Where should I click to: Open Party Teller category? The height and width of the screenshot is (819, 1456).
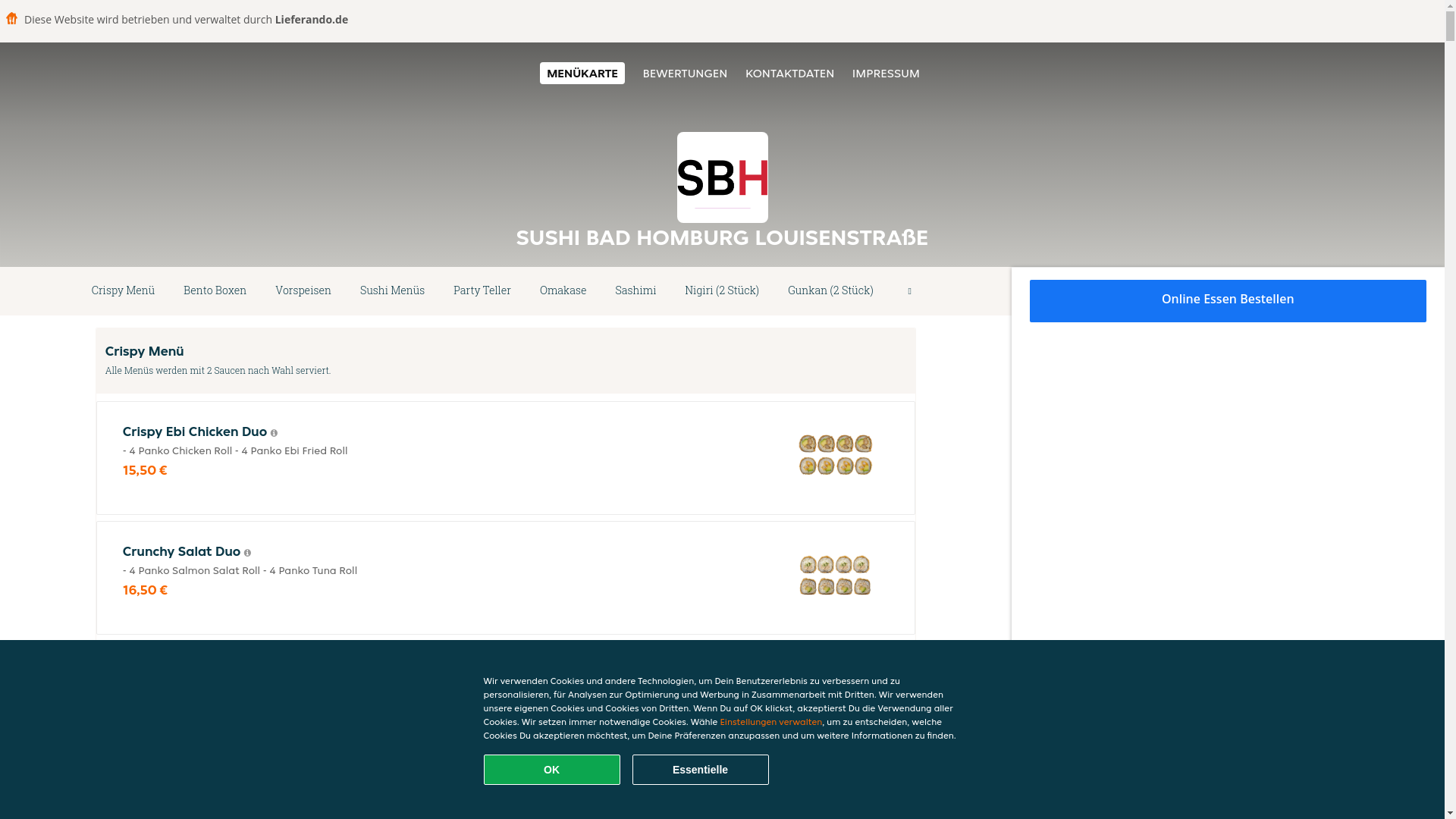coord(482,290)
